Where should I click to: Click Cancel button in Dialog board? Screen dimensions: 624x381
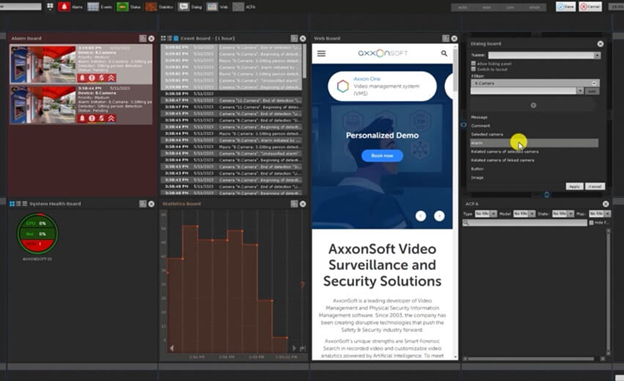point(595,186)
